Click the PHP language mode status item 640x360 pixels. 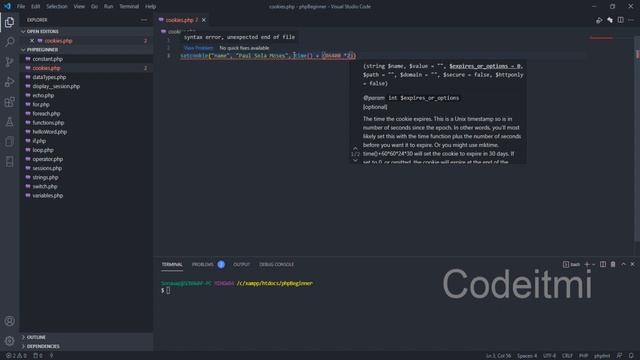coord(584,356)
